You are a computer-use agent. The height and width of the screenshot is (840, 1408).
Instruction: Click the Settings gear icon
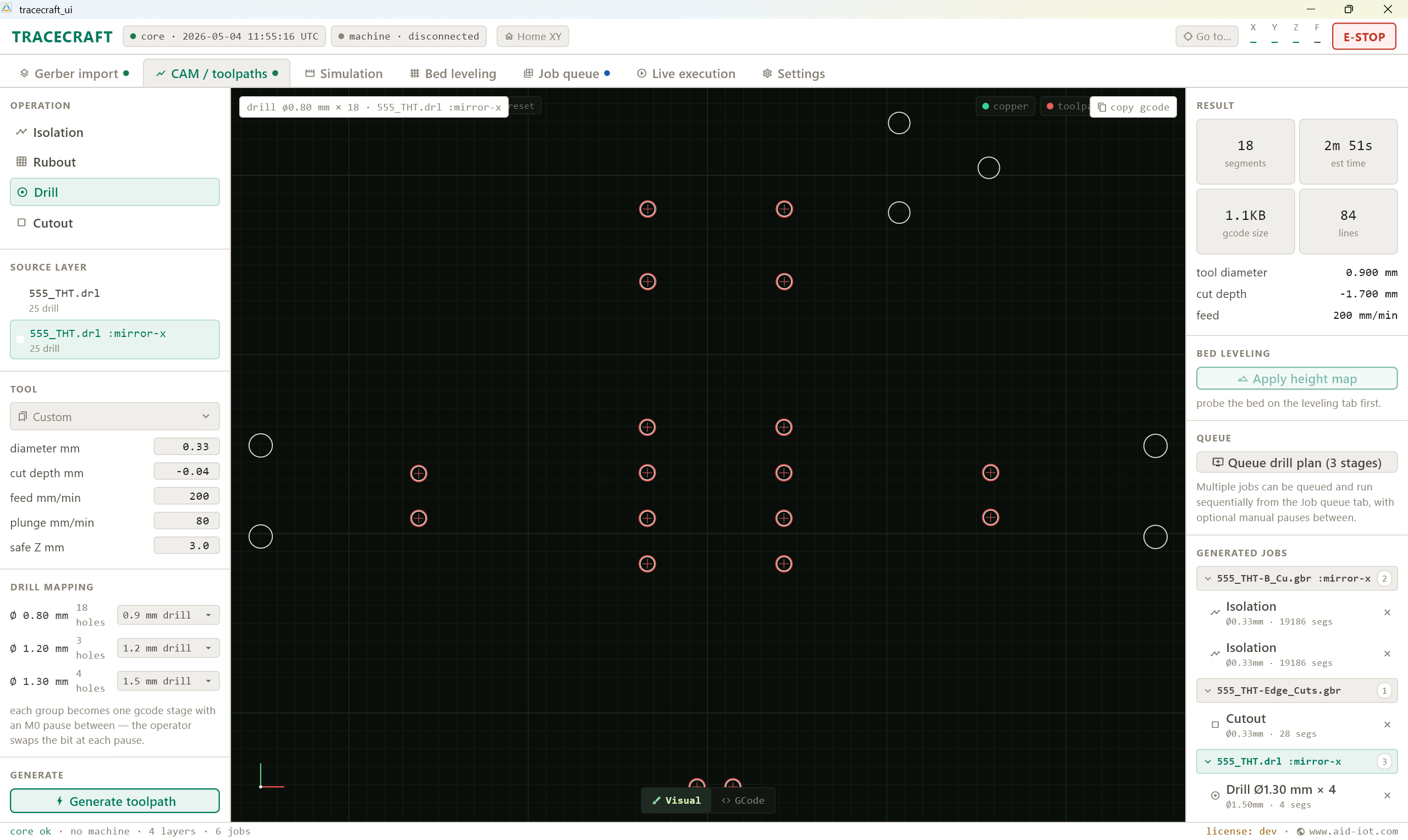tap(767, 73)
